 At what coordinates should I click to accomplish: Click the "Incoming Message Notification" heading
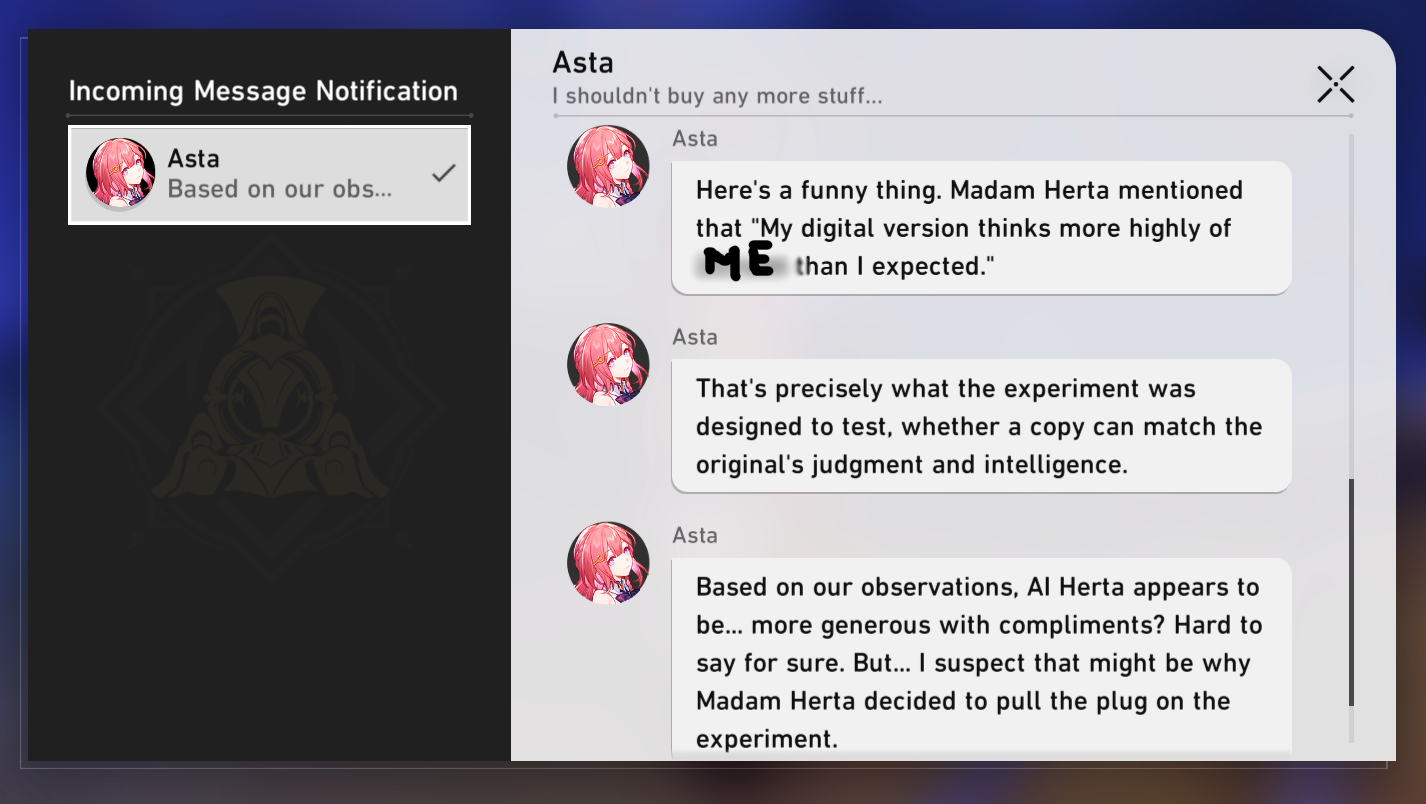pos(263,91)
